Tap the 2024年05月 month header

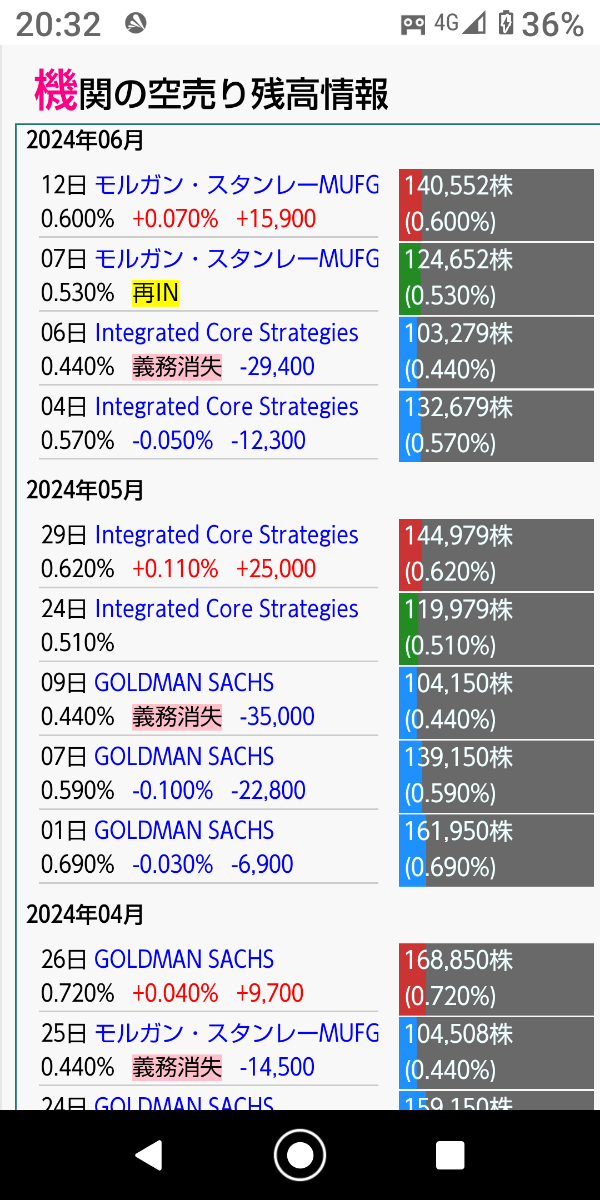(x=86, y=490)
